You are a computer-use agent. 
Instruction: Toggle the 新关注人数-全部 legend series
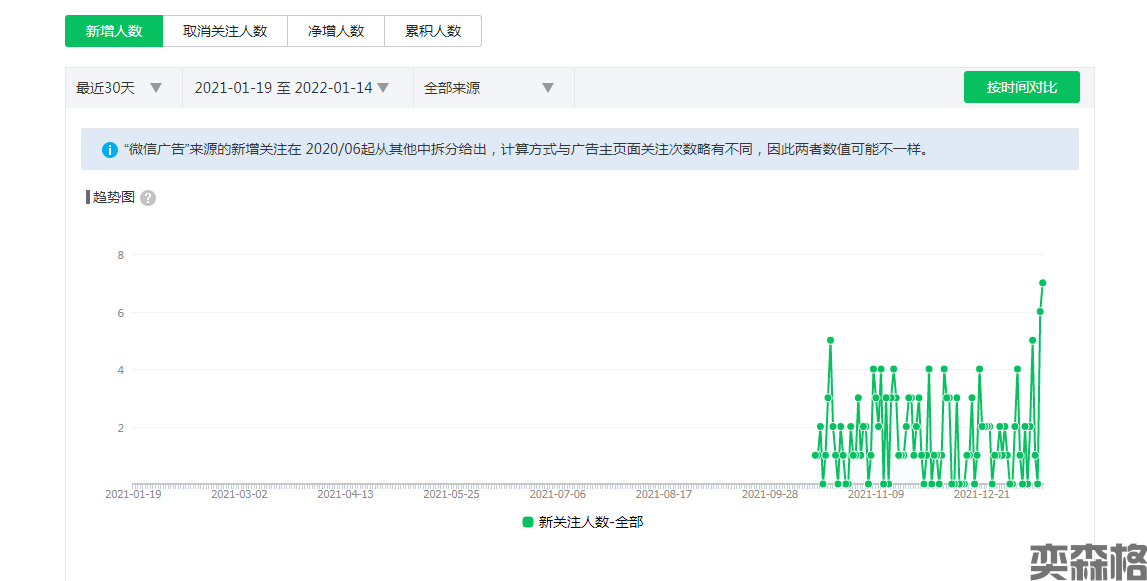590,521
